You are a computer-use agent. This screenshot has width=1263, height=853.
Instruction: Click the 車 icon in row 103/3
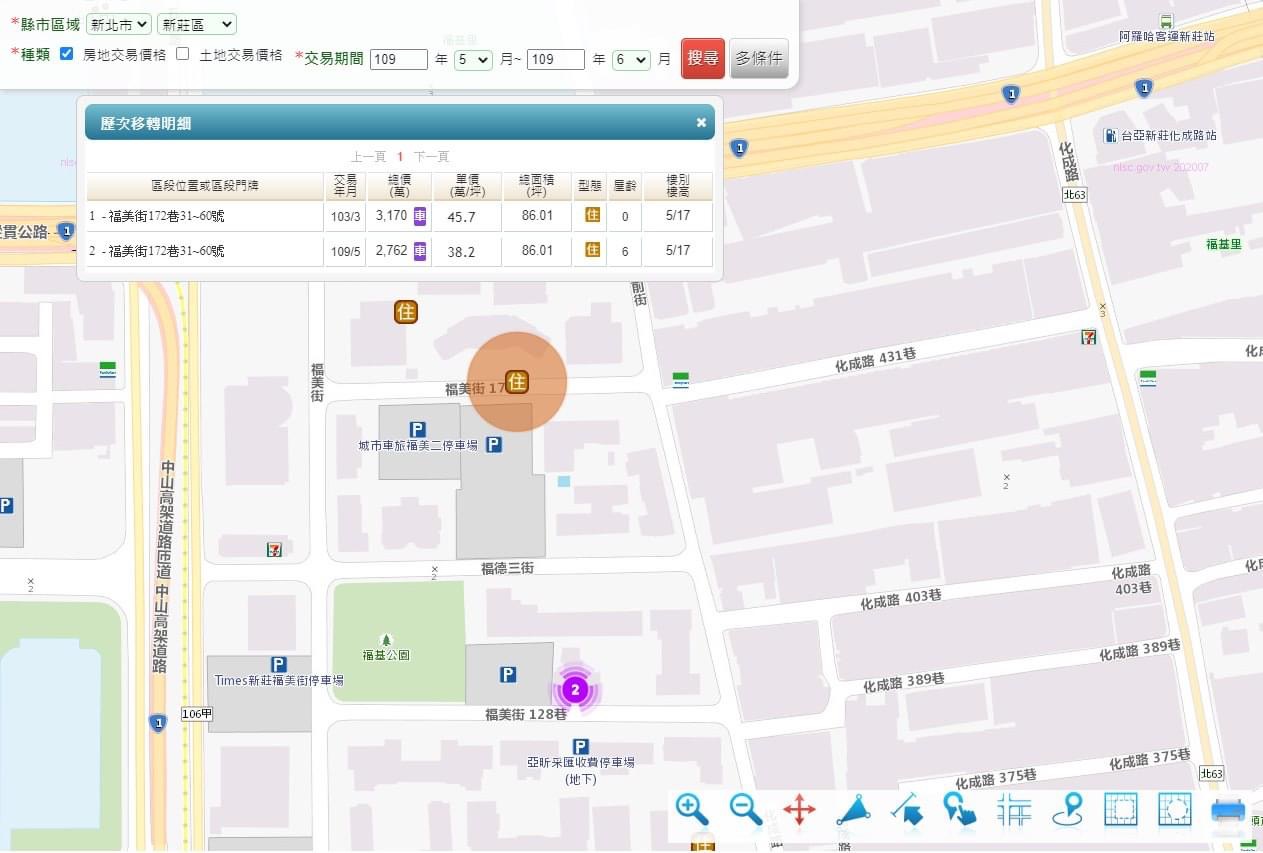[420, 215]
